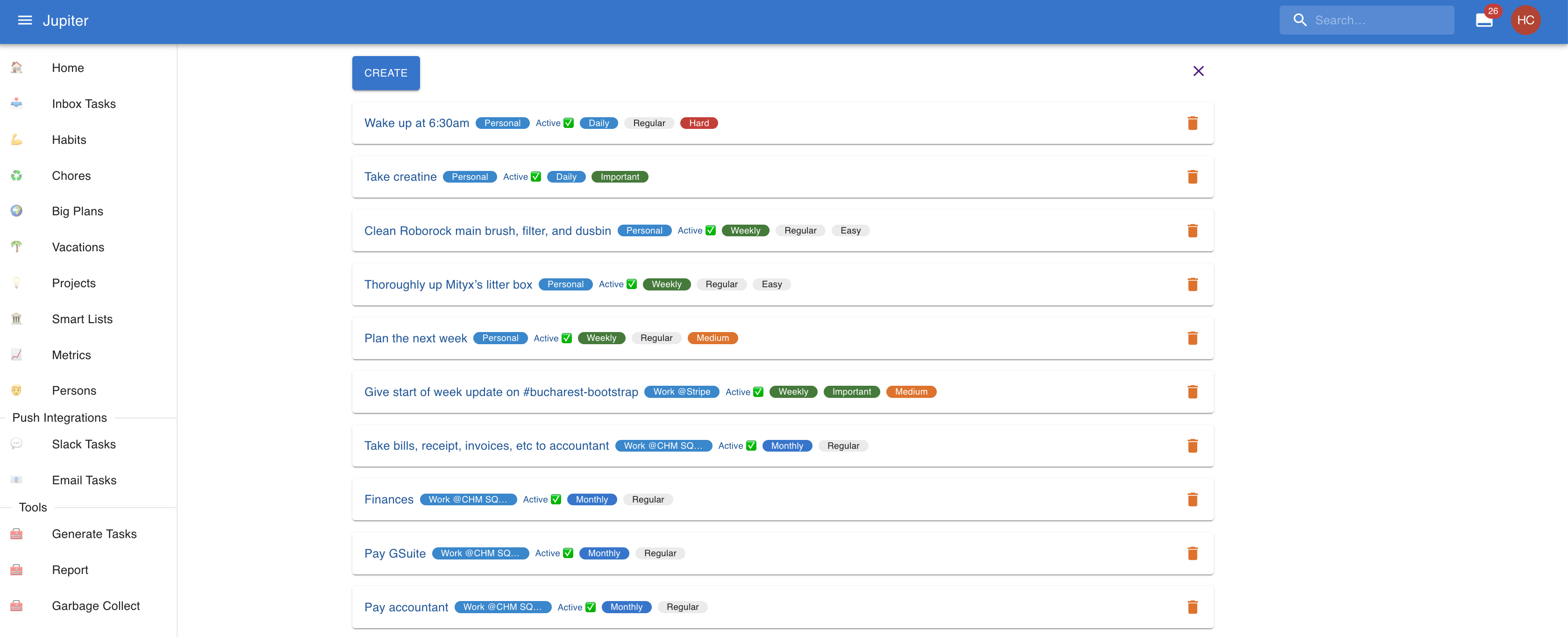
Task: Select Garbage Collect tool
Action: click(x=96, y=606)
